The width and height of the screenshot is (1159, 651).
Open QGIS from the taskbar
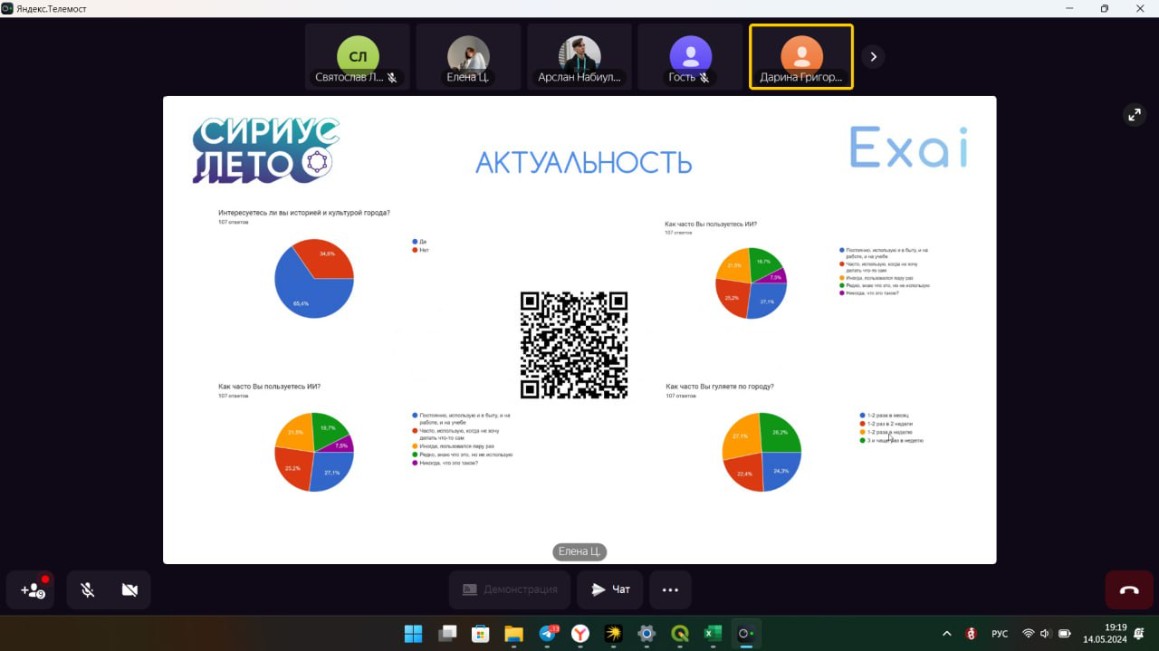coord(679,634)
